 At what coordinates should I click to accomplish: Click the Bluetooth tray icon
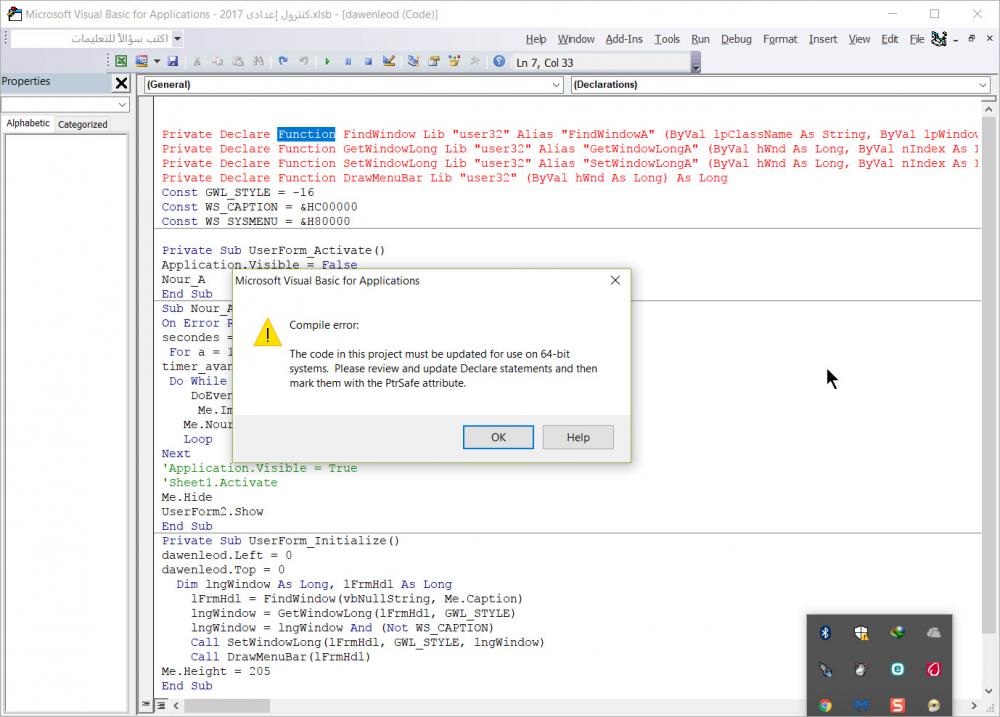coord(825,632)
